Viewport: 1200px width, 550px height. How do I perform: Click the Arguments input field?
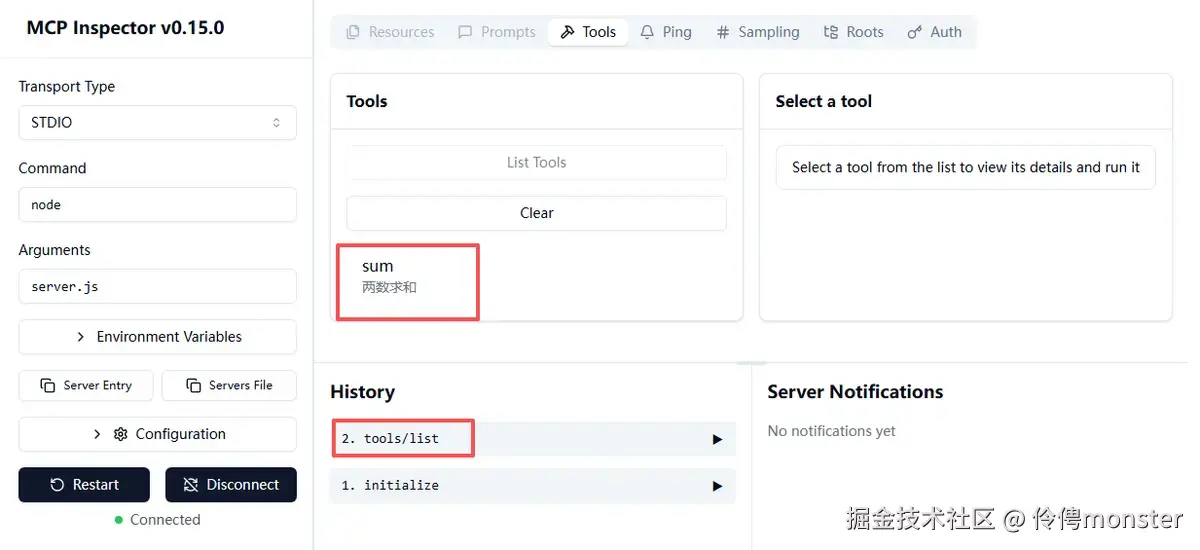(x=157, y=287)
